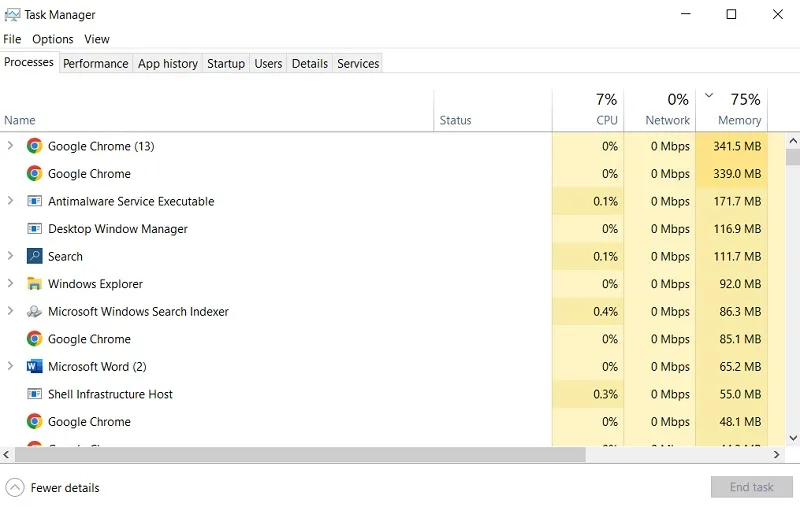This screenshot has width=800, height=507.
Task: Click the Google Chrome (13) icon
Action: coord(34,146)
